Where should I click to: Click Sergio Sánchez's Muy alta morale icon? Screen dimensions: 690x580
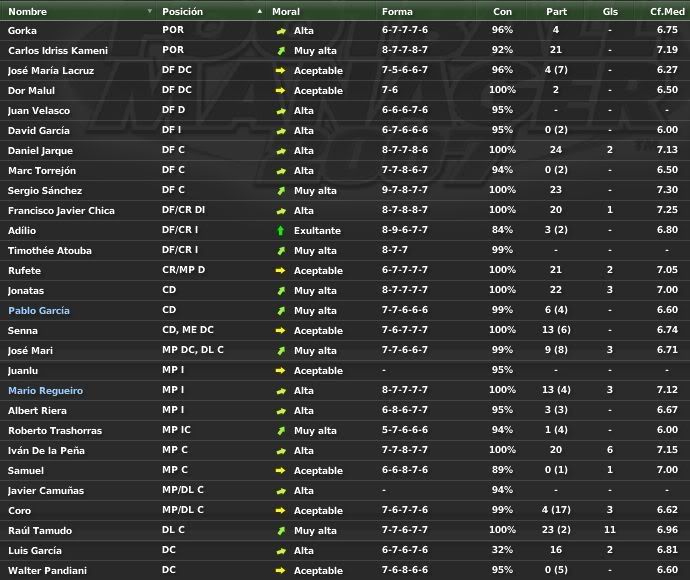281,191
